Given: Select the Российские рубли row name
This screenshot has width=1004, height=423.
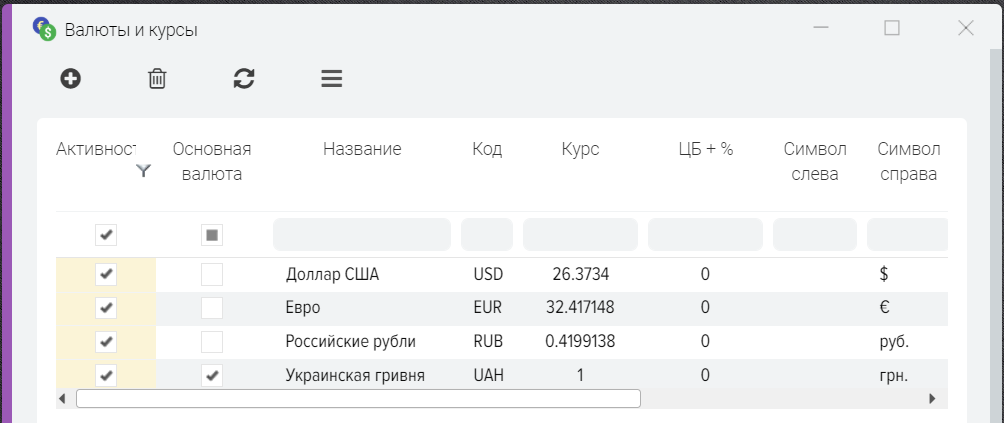Looking at the screenshot, I should pos(350,342).
